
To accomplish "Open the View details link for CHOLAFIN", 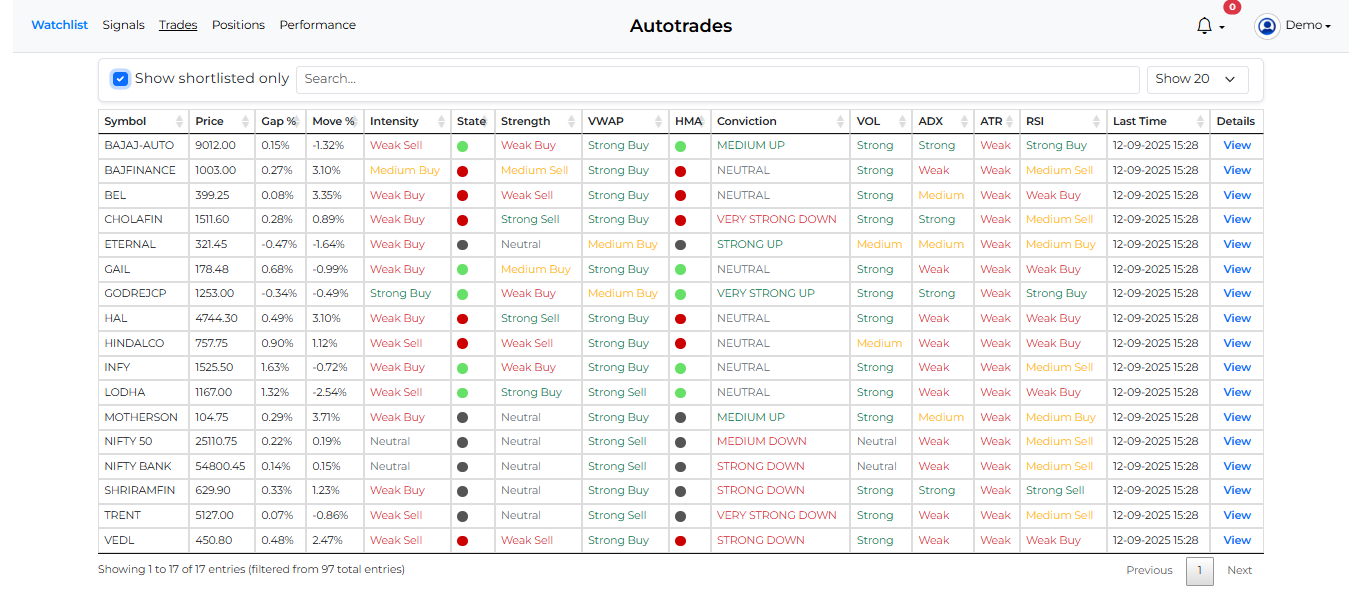I will pos(1237,219).
